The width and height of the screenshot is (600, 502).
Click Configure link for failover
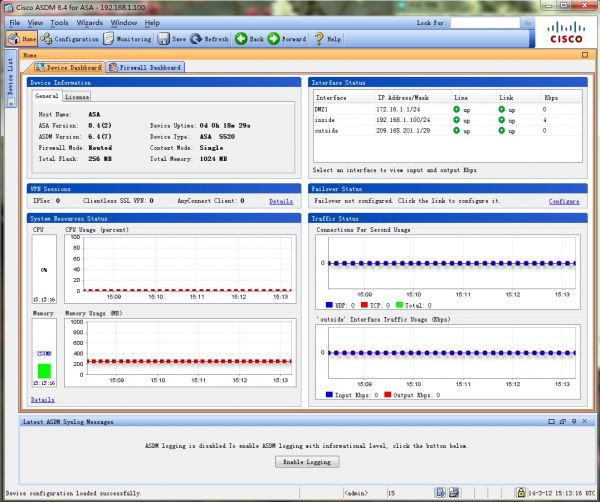tap(564, 201)
